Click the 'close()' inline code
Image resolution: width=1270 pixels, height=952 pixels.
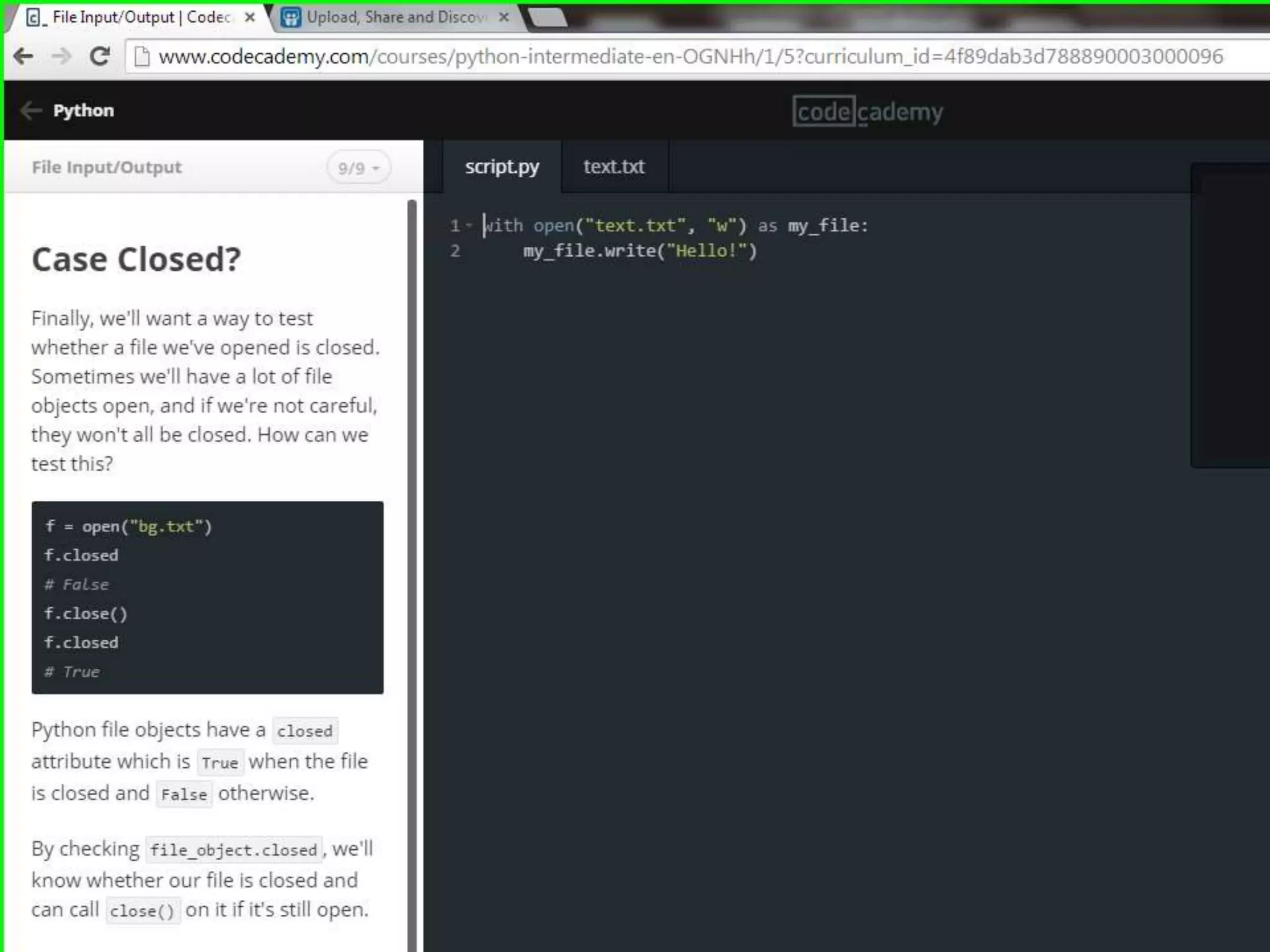coord(143,911)
